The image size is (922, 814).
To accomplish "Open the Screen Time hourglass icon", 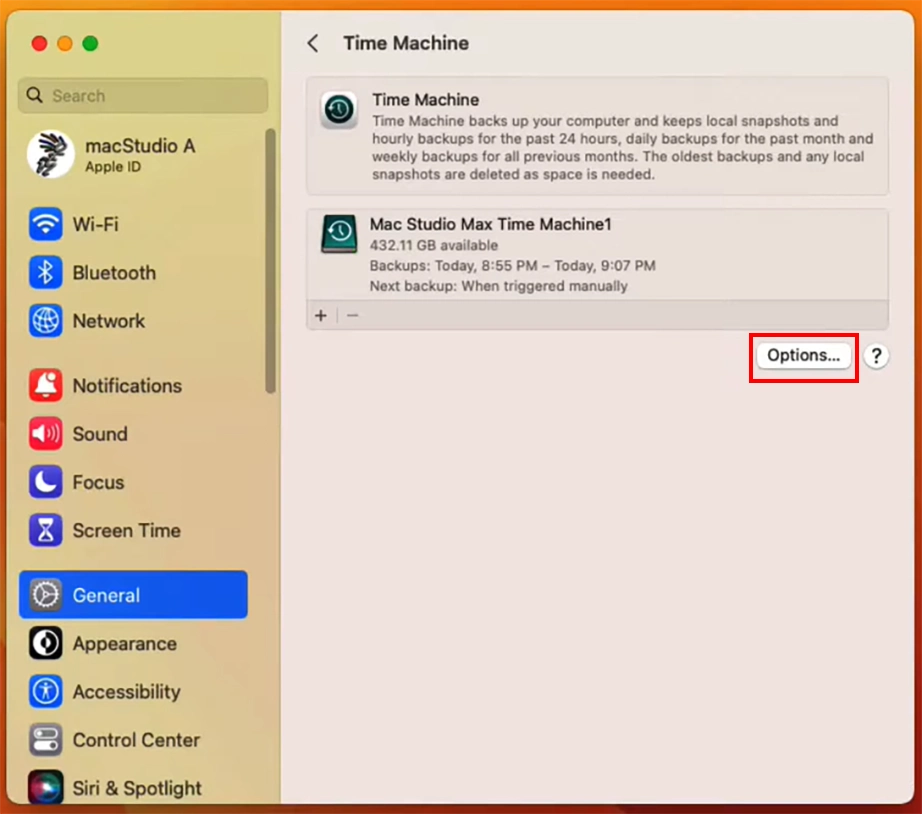I will coord(45,530).
